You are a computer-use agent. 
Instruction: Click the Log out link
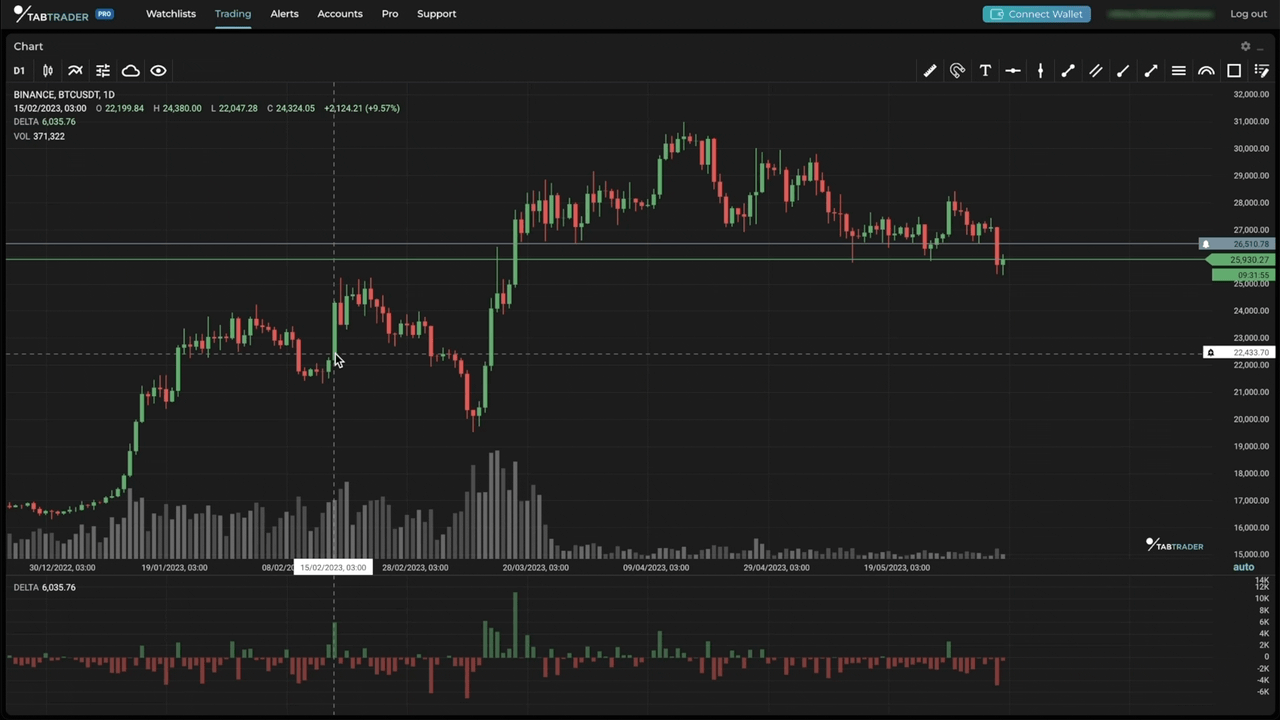click(1248, 13)
